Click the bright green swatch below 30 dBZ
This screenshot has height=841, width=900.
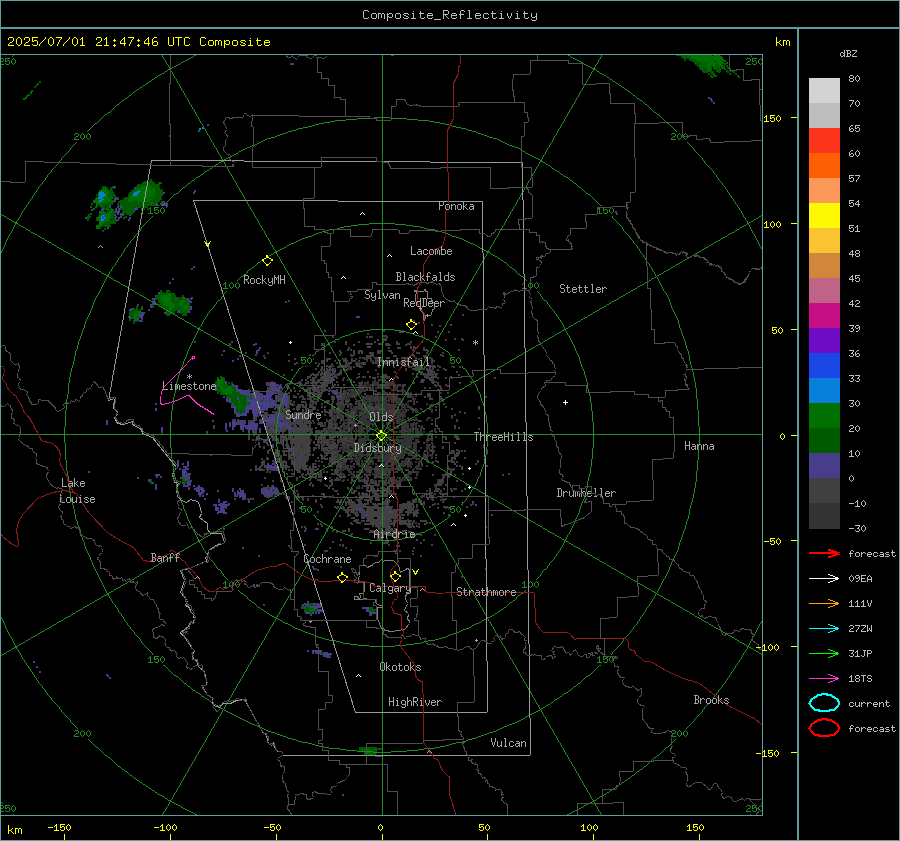[824, 416]
